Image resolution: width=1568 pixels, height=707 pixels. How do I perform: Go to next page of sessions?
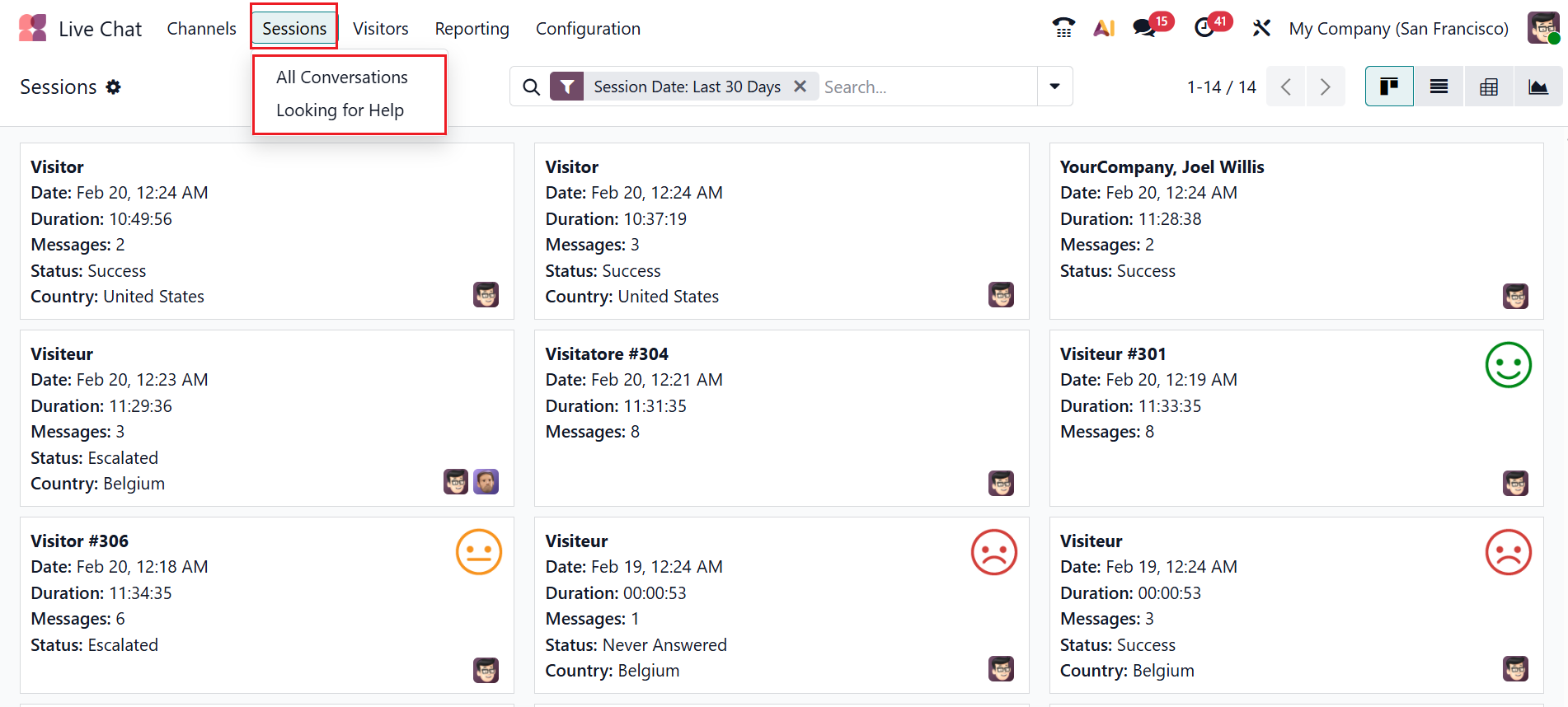click(x=1325, y=87)
